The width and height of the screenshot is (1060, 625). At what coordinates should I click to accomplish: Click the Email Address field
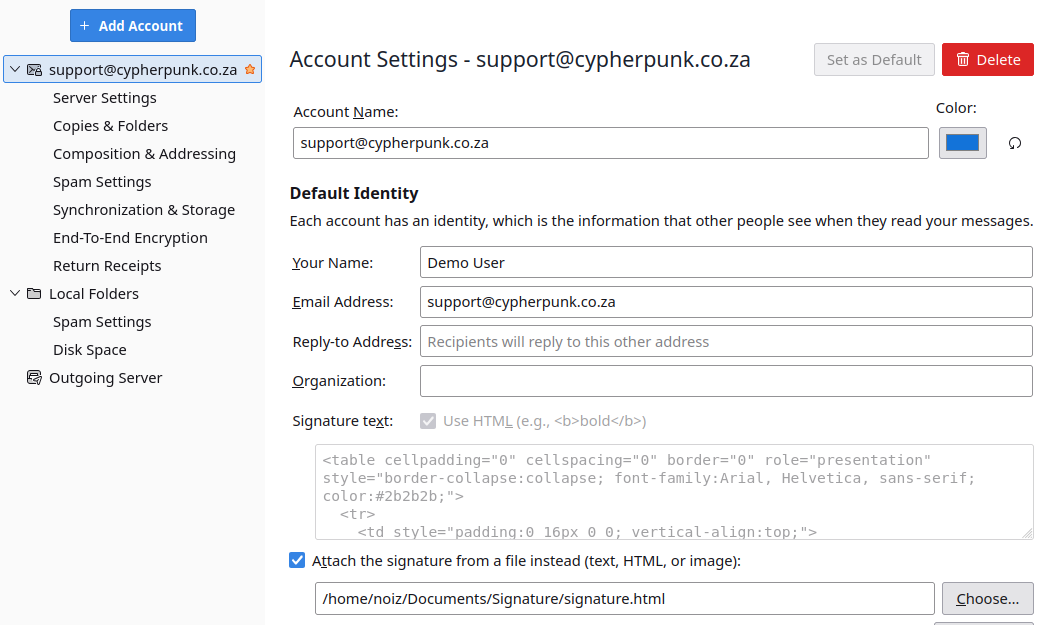point(726,302)
